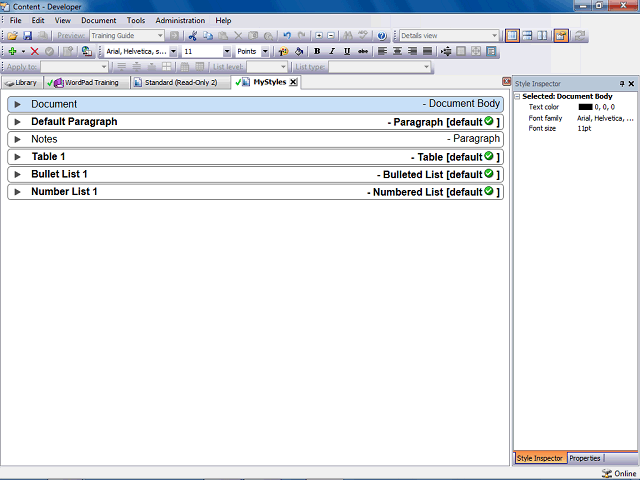
Task: Click the red X Delete style icon
Action: click(35, 51)
